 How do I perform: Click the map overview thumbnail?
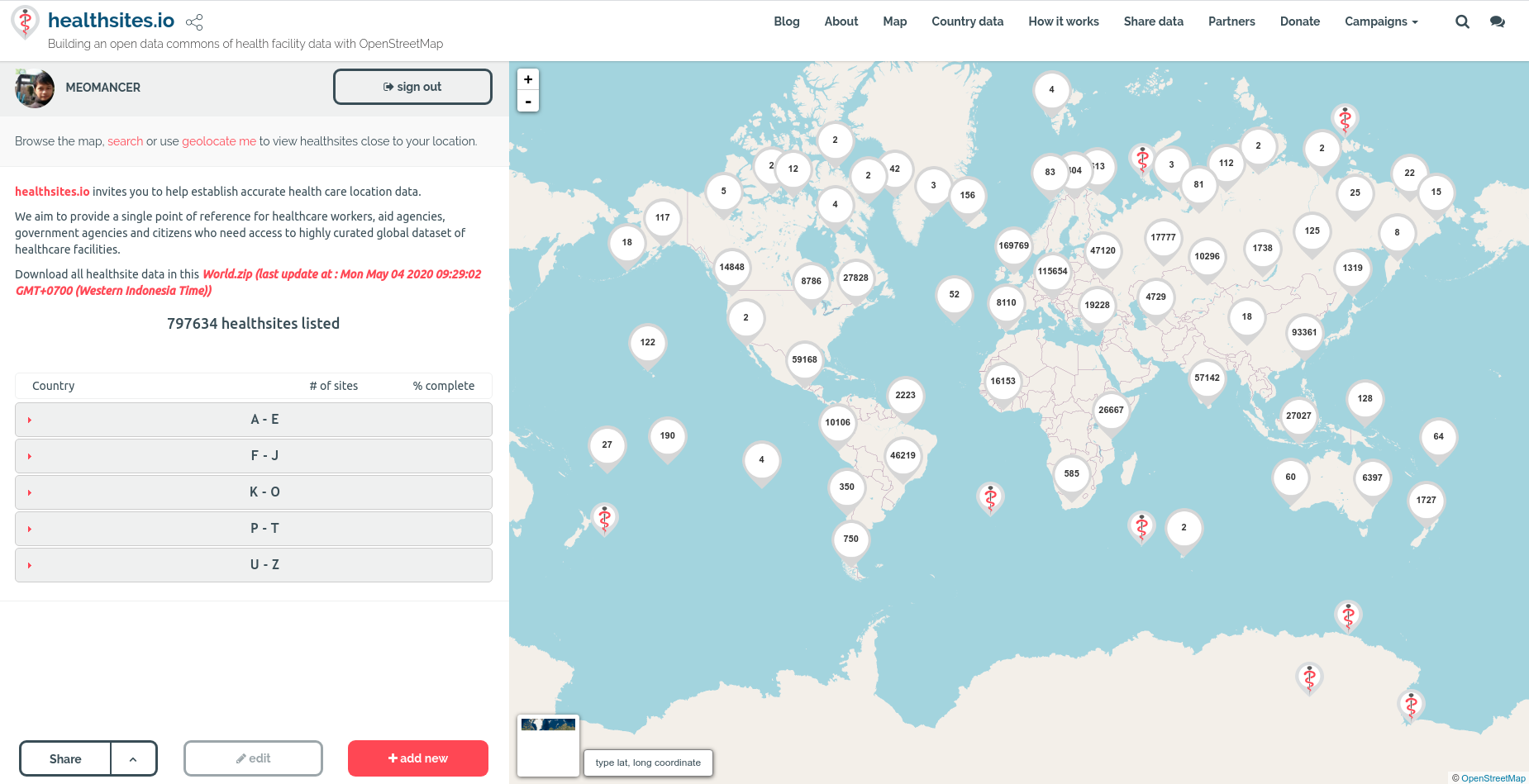pos(548,745)
